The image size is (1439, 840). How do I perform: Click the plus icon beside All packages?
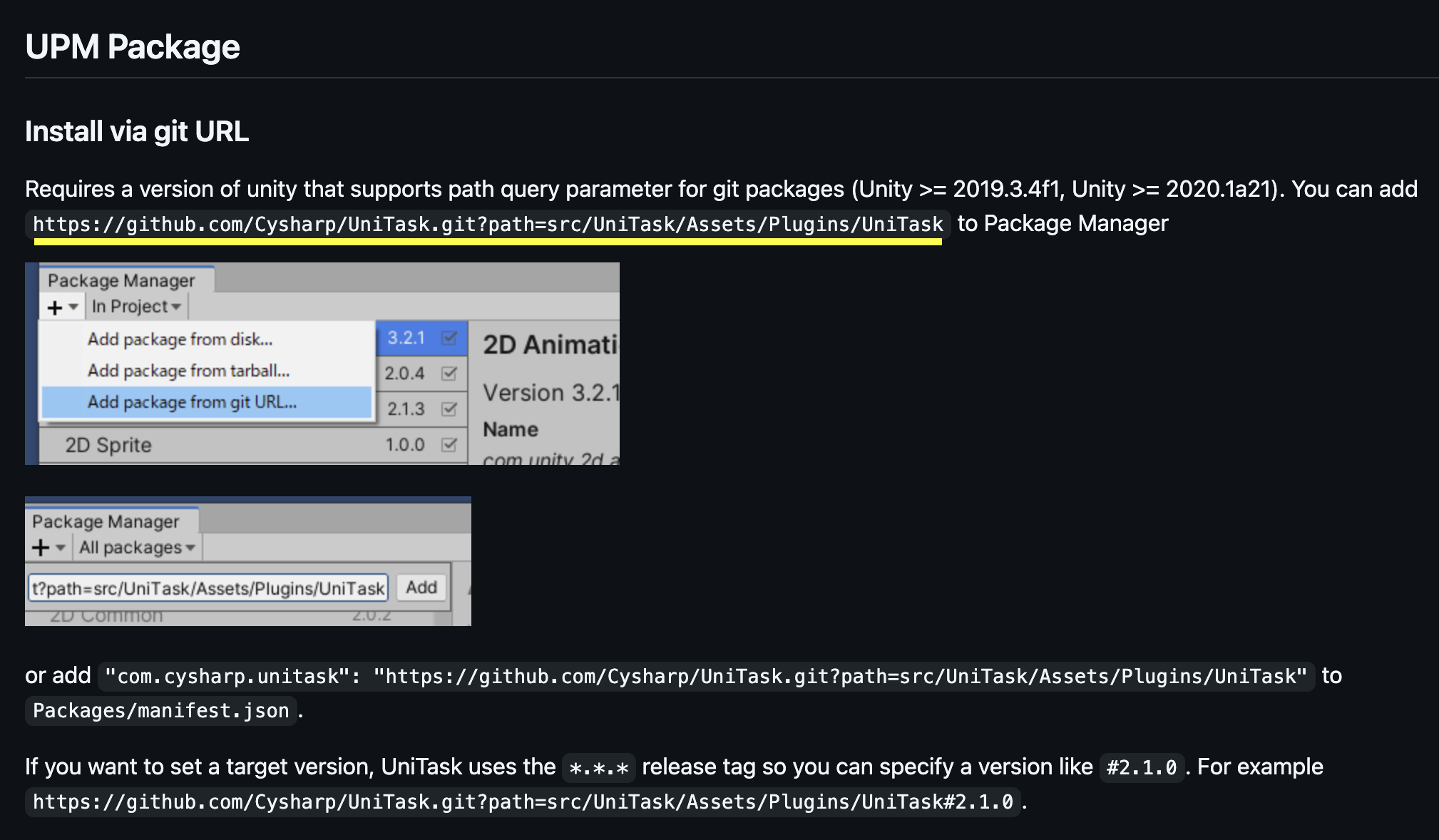41,548
